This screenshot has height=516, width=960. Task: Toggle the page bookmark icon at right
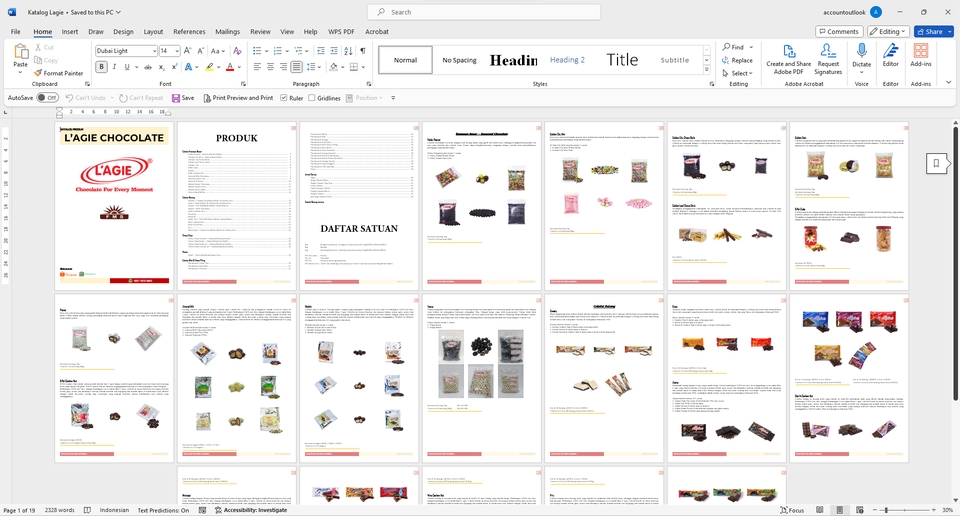click(x=936, y=163)
